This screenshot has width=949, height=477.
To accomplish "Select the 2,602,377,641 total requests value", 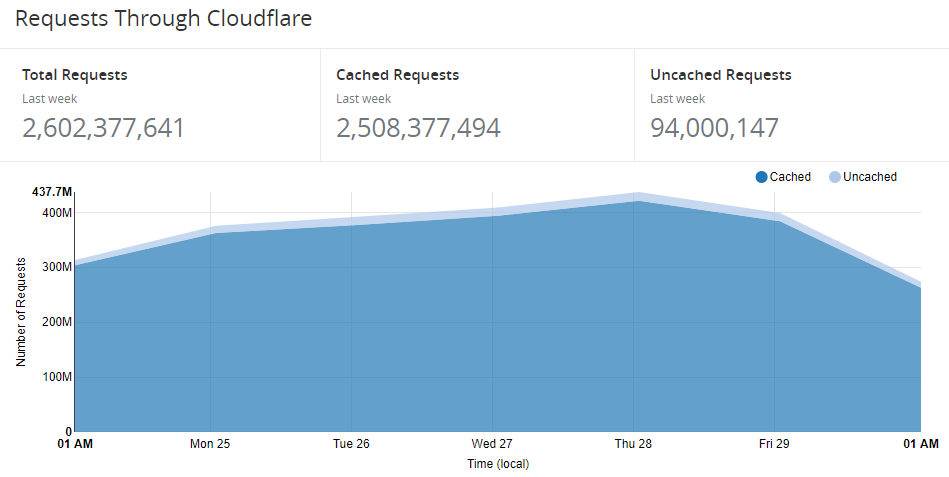I will [103, 128].
